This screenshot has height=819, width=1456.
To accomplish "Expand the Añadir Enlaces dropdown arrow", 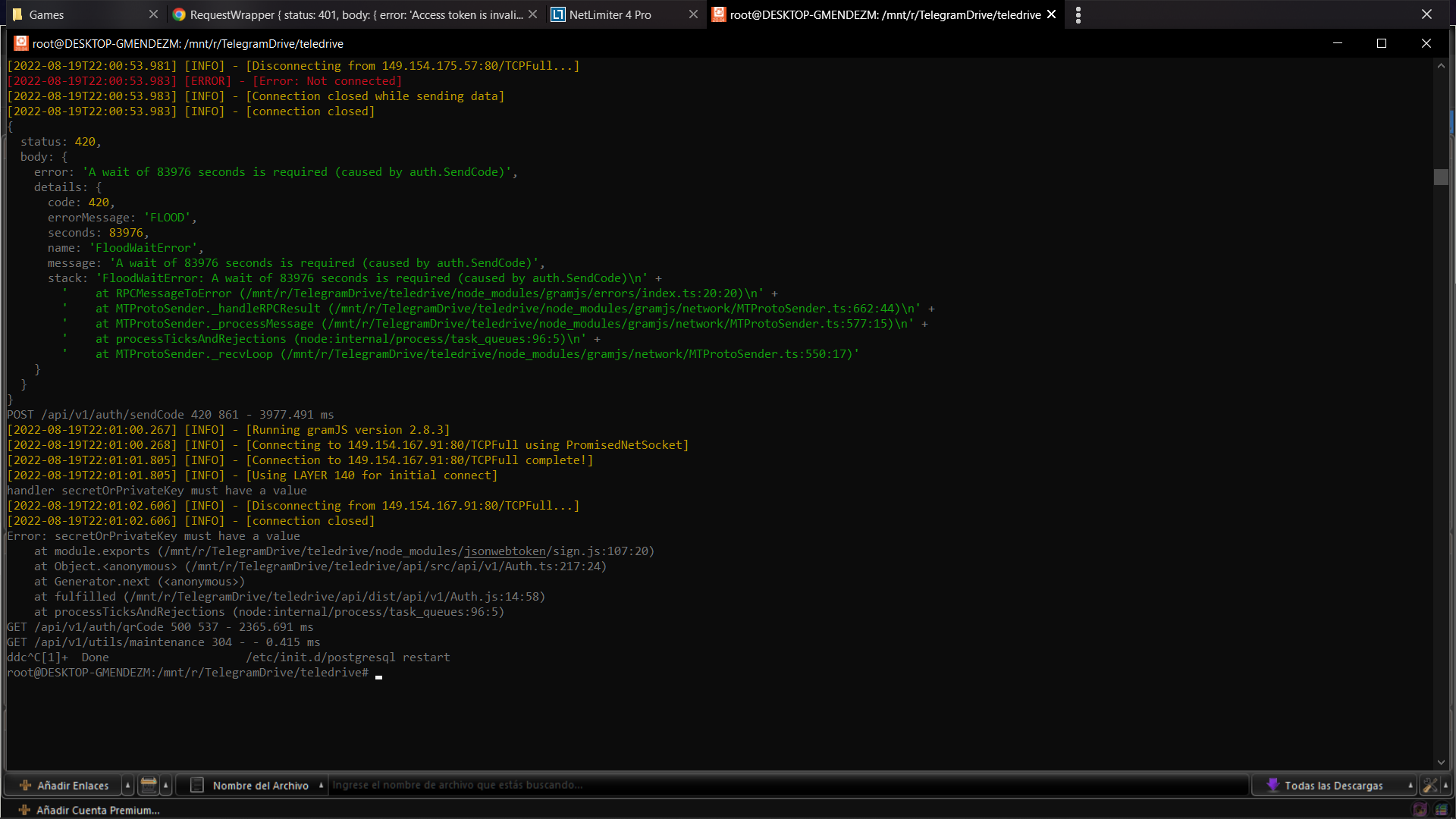I will [127, 786].
